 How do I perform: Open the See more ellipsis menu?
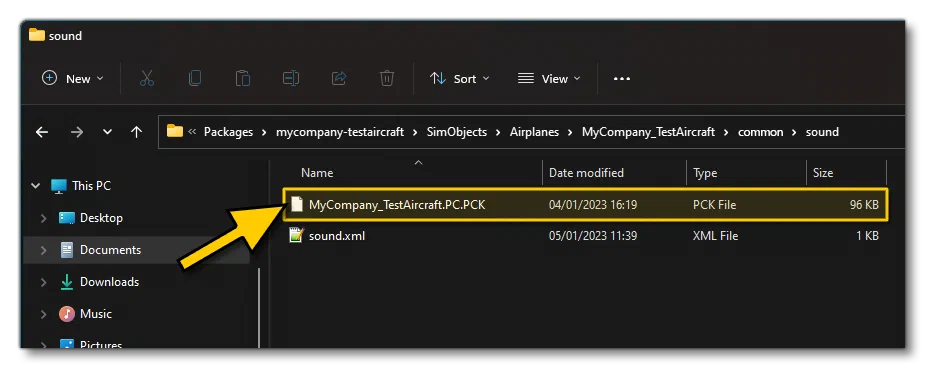pos(622,78)
